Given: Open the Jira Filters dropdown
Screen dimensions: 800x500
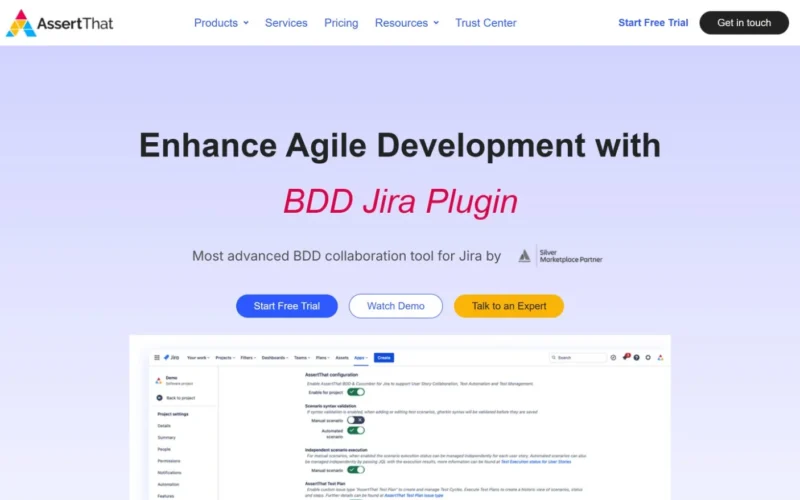Looking at the screenshot, I should 248,358.
